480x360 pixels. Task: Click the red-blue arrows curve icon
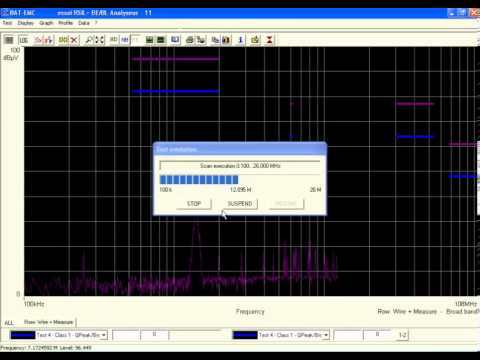coord(49,40)
